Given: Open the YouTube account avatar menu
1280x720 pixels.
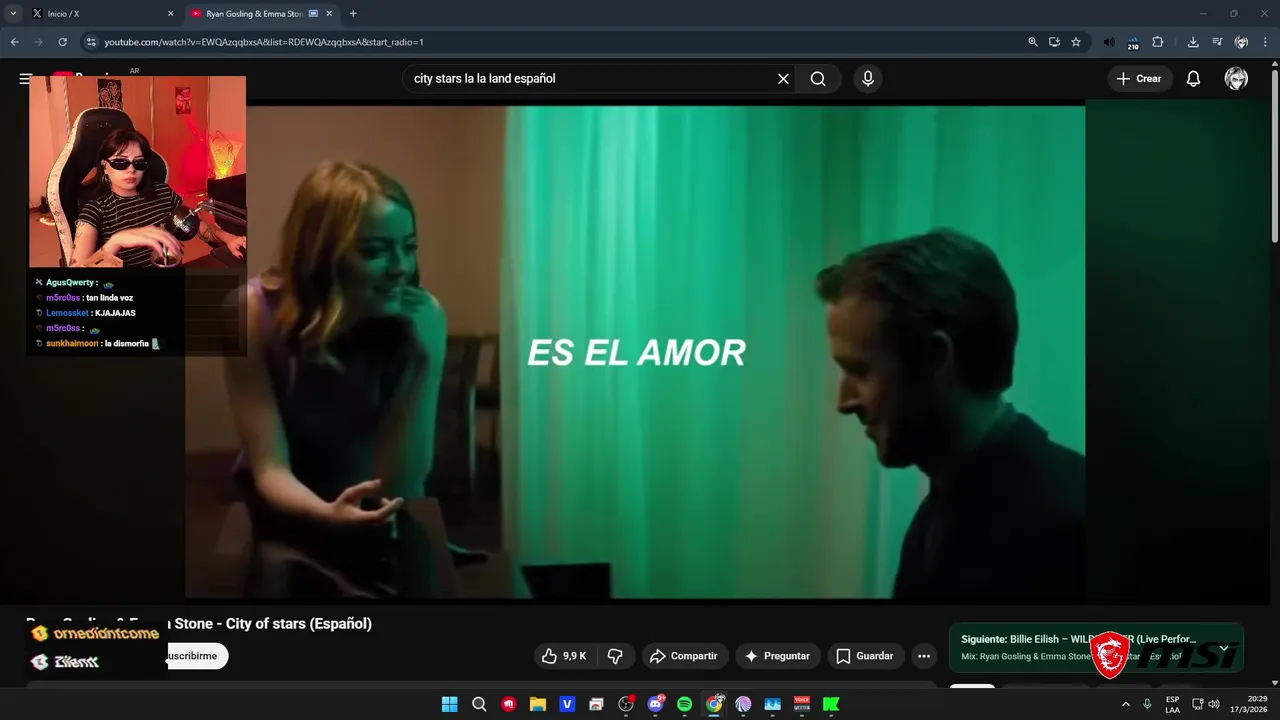Looking at the screenshot, I should pyautogui.click(x=1236, y=79).
